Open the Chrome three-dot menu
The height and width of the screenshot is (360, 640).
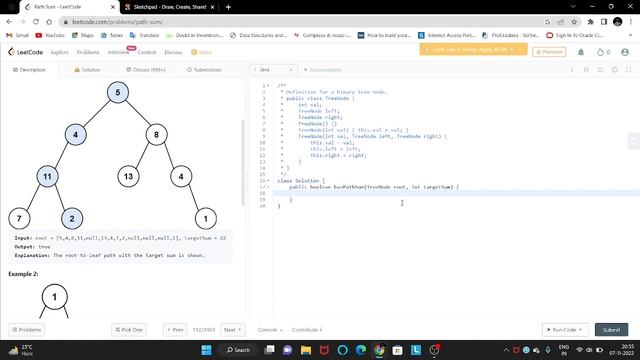[x=631, y=22]
